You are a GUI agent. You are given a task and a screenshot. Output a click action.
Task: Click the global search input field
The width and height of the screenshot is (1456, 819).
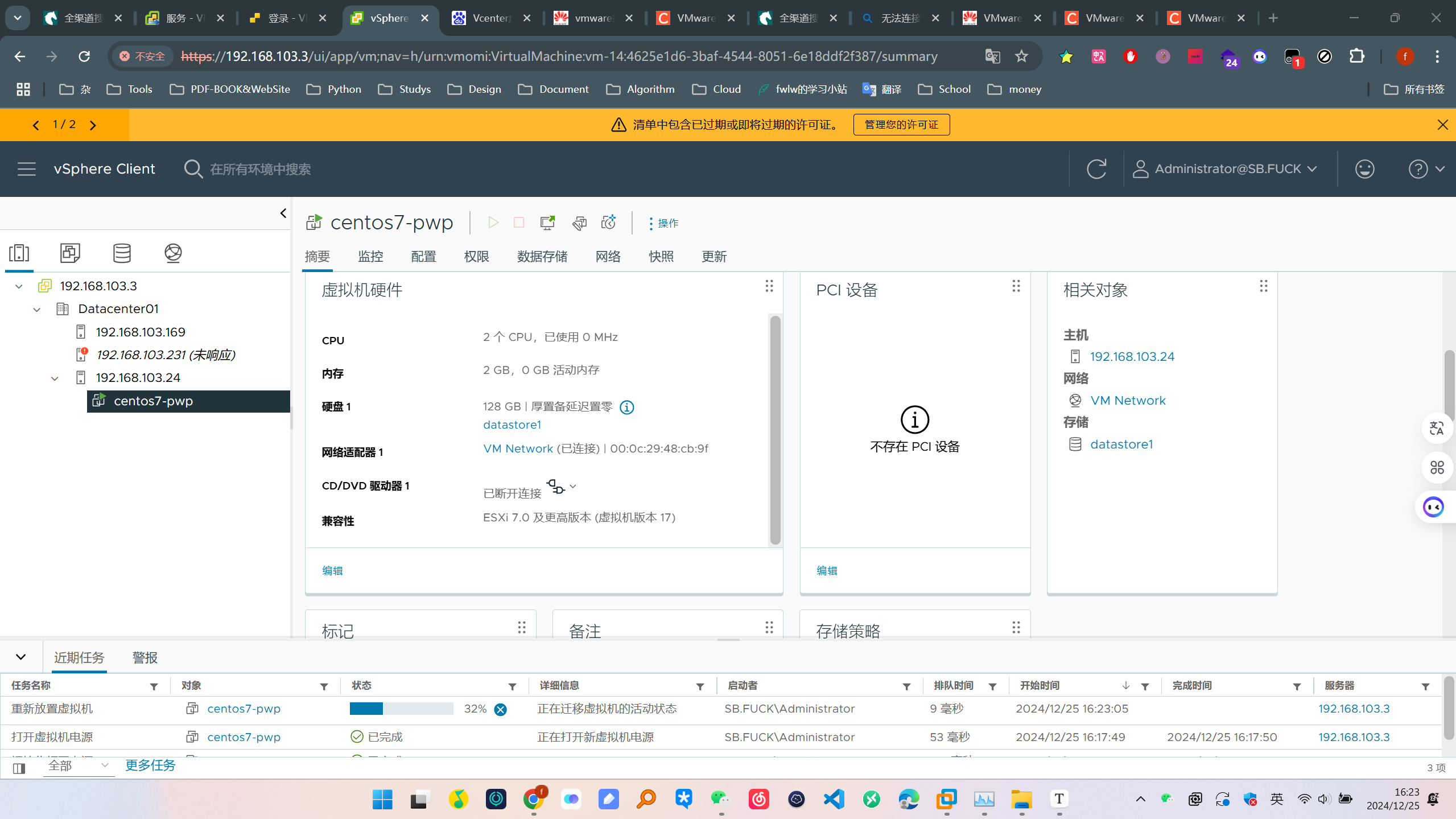pos(260,170)
